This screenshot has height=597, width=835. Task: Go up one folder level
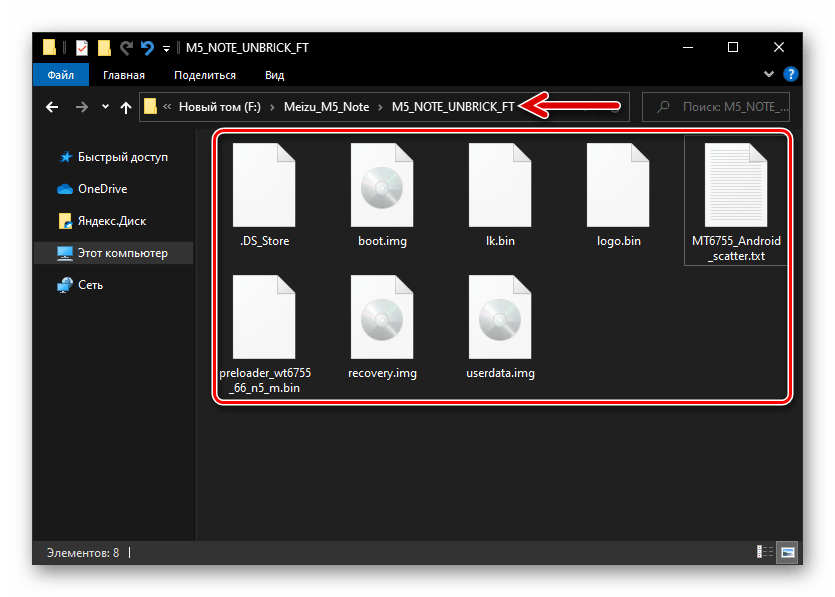pos(126,108)
